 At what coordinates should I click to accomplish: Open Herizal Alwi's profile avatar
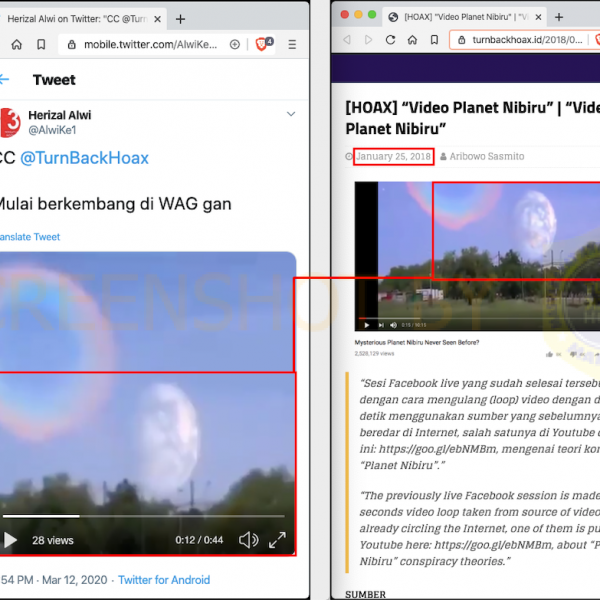tap(10, 122)
